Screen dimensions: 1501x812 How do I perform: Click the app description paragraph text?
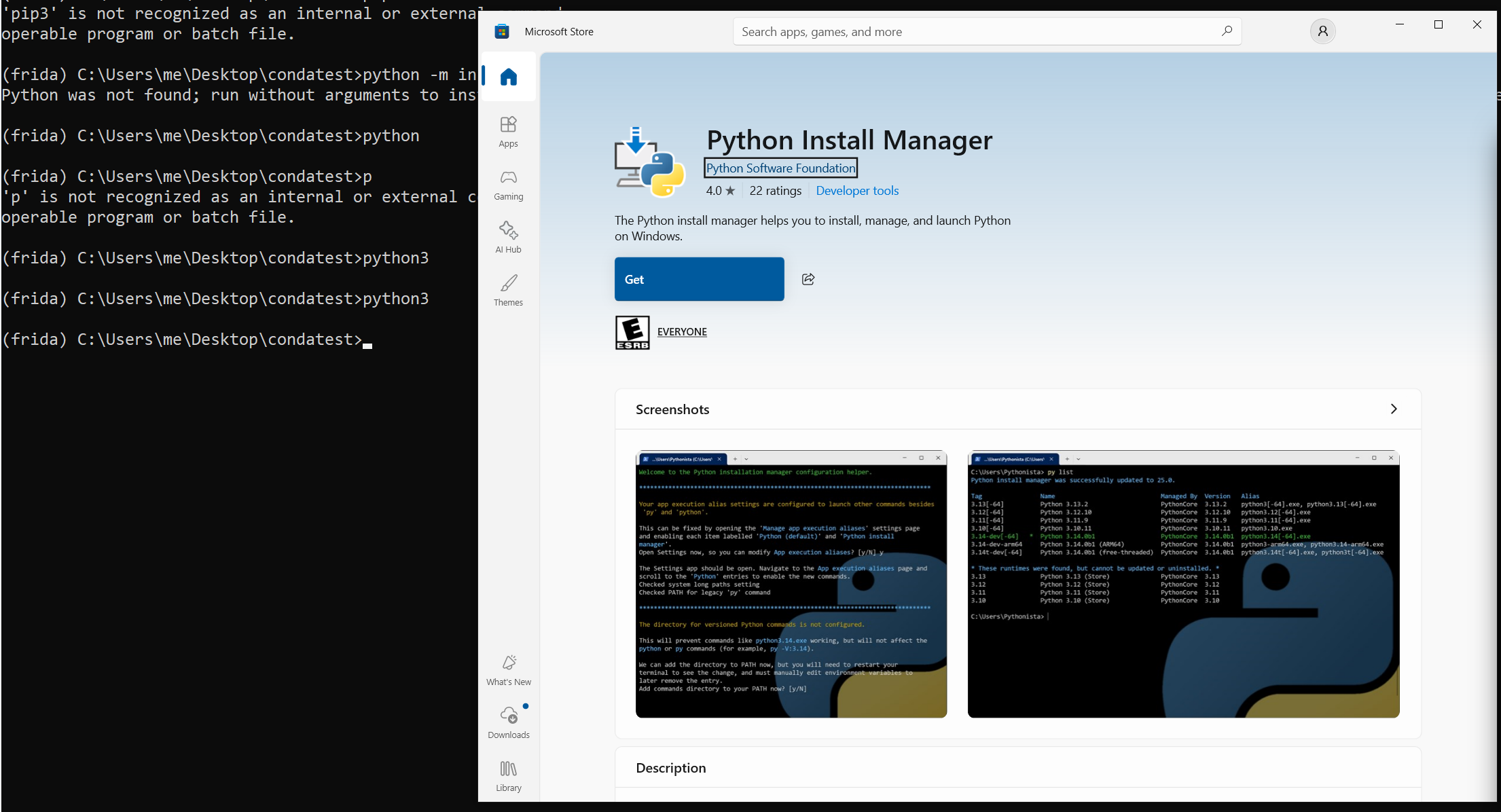pyautogui.click(x=812, y=228)
